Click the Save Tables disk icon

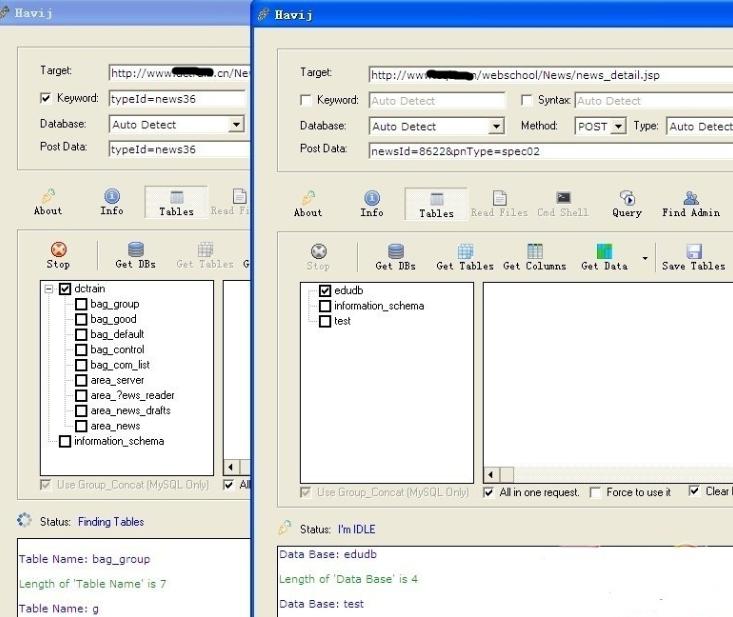point(694,251)
